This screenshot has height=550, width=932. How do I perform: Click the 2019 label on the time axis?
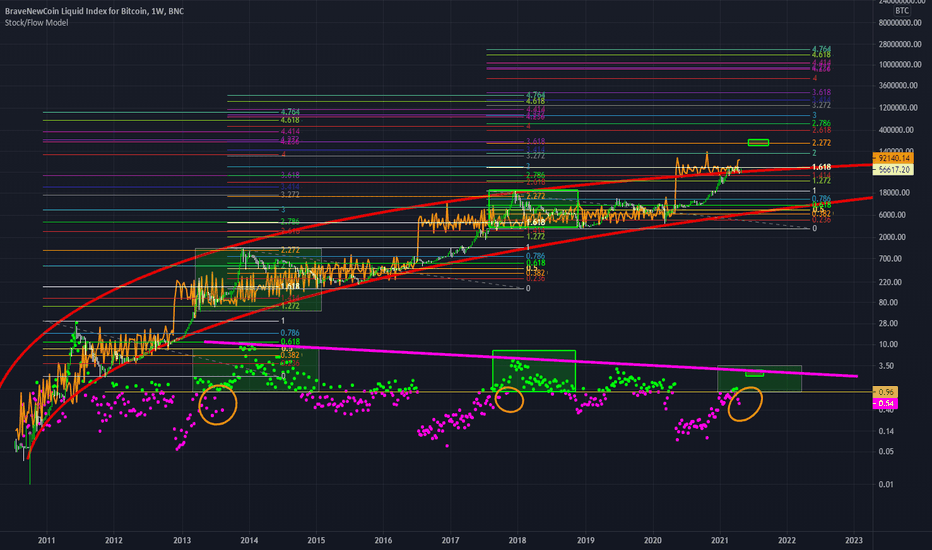pos(585,540)
